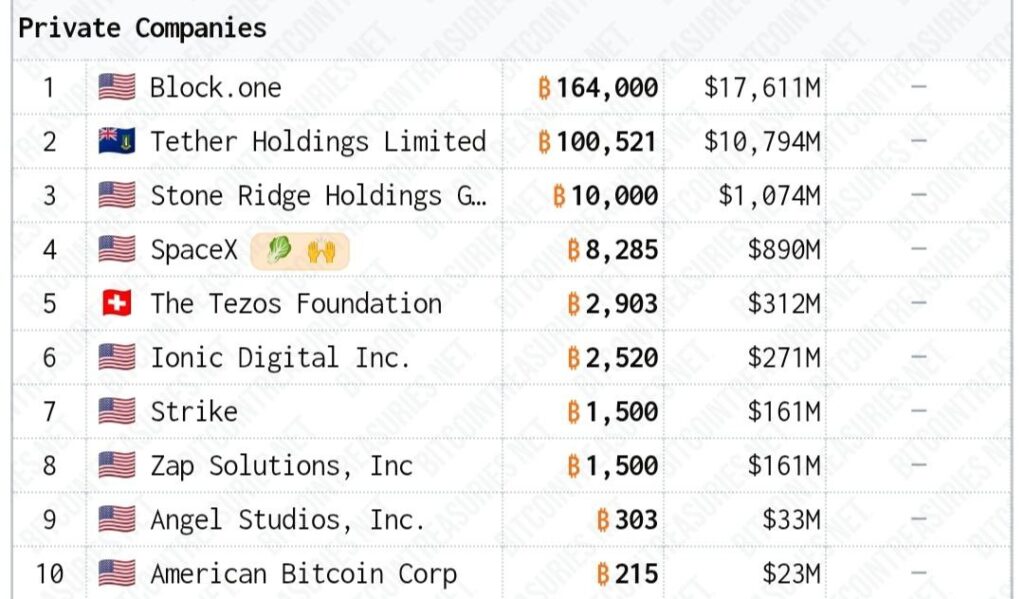Open the SpaceX company page
1024x599 pixels.
pyautogui.click(x=194, y=250)
